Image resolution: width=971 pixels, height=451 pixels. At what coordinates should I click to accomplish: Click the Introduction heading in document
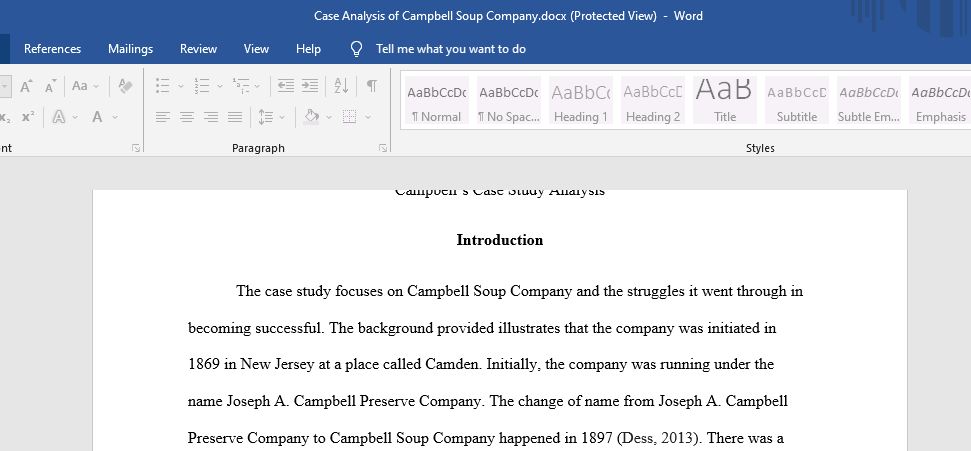[x=500, y=240]
